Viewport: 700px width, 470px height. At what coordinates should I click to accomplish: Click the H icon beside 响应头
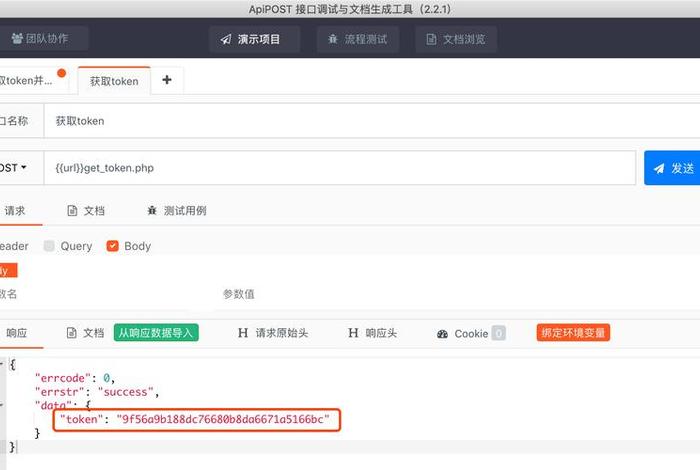click(x=353, y=334)
